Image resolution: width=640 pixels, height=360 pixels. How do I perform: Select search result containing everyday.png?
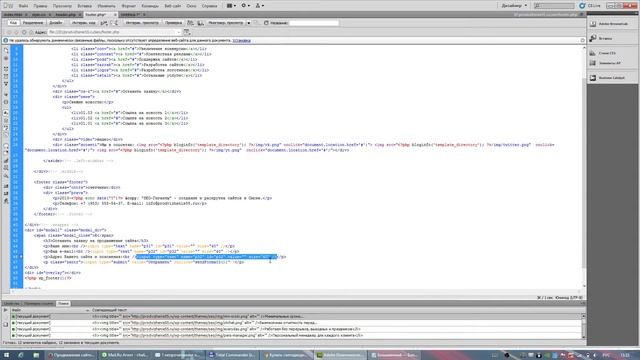(x=296, y=329)
